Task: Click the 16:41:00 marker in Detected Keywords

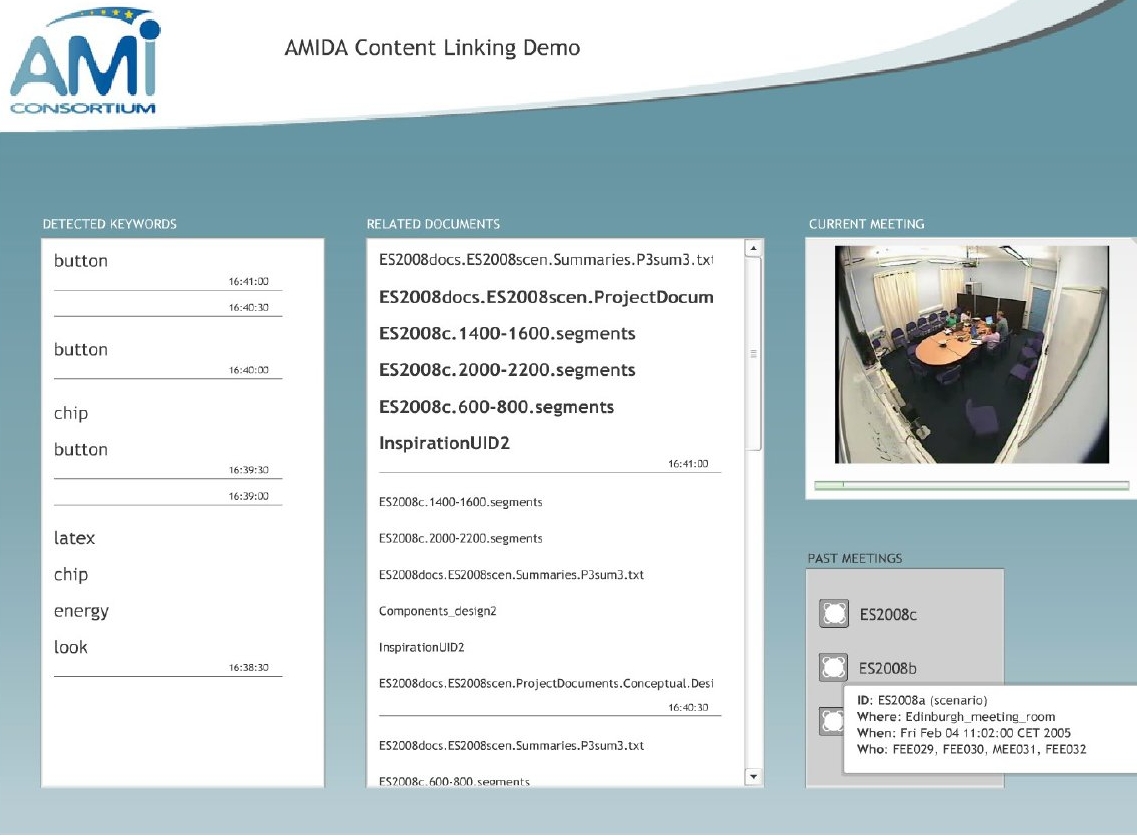Action: coord(249,282)
